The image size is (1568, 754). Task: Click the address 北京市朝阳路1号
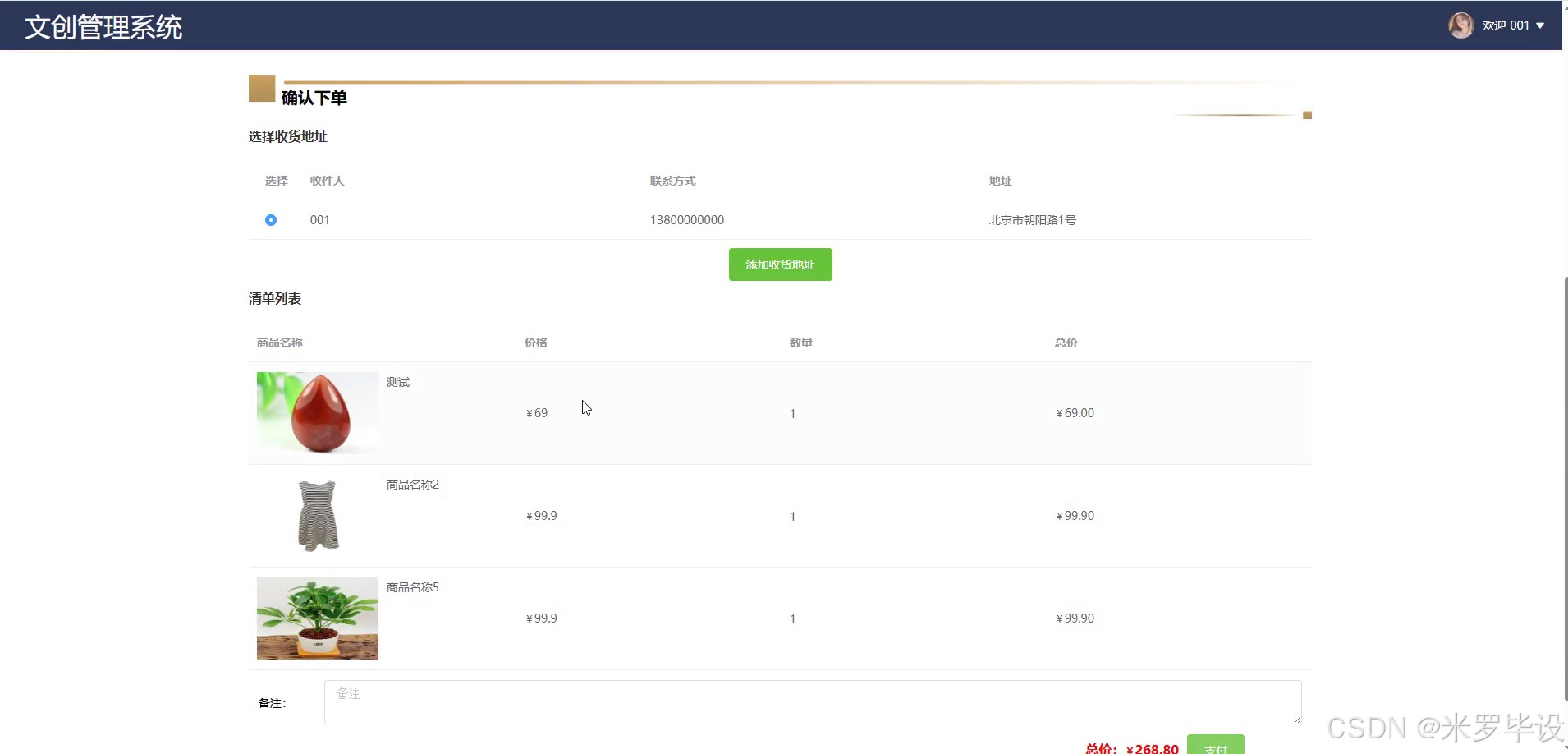(x=1033, y=220)
